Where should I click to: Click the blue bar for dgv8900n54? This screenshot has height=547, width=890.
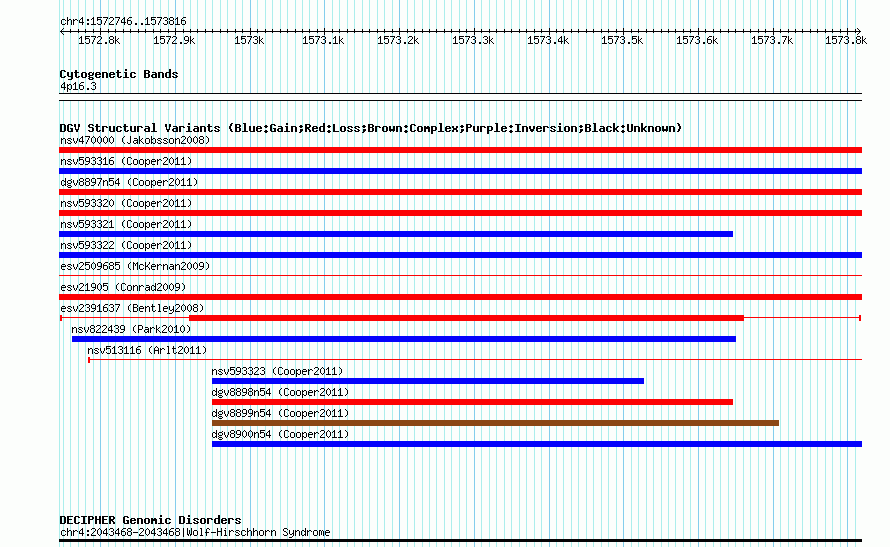click(537, 444)
